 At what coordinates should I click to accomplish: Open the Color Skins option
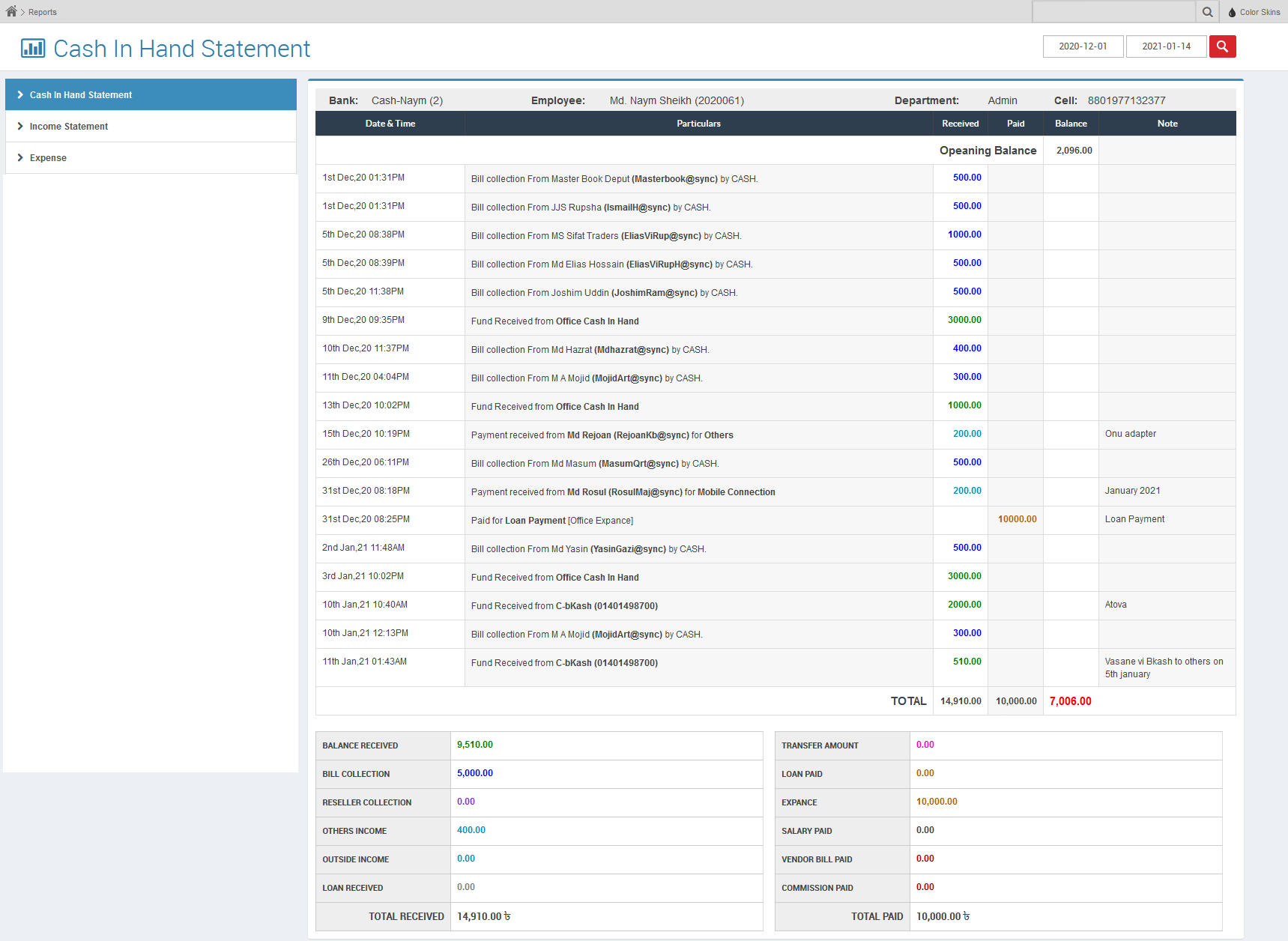click(1260, 12)
